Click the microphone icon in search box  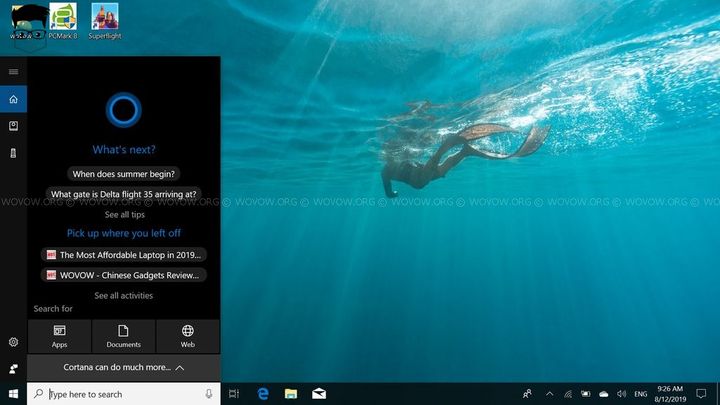(x=209, y=394)
